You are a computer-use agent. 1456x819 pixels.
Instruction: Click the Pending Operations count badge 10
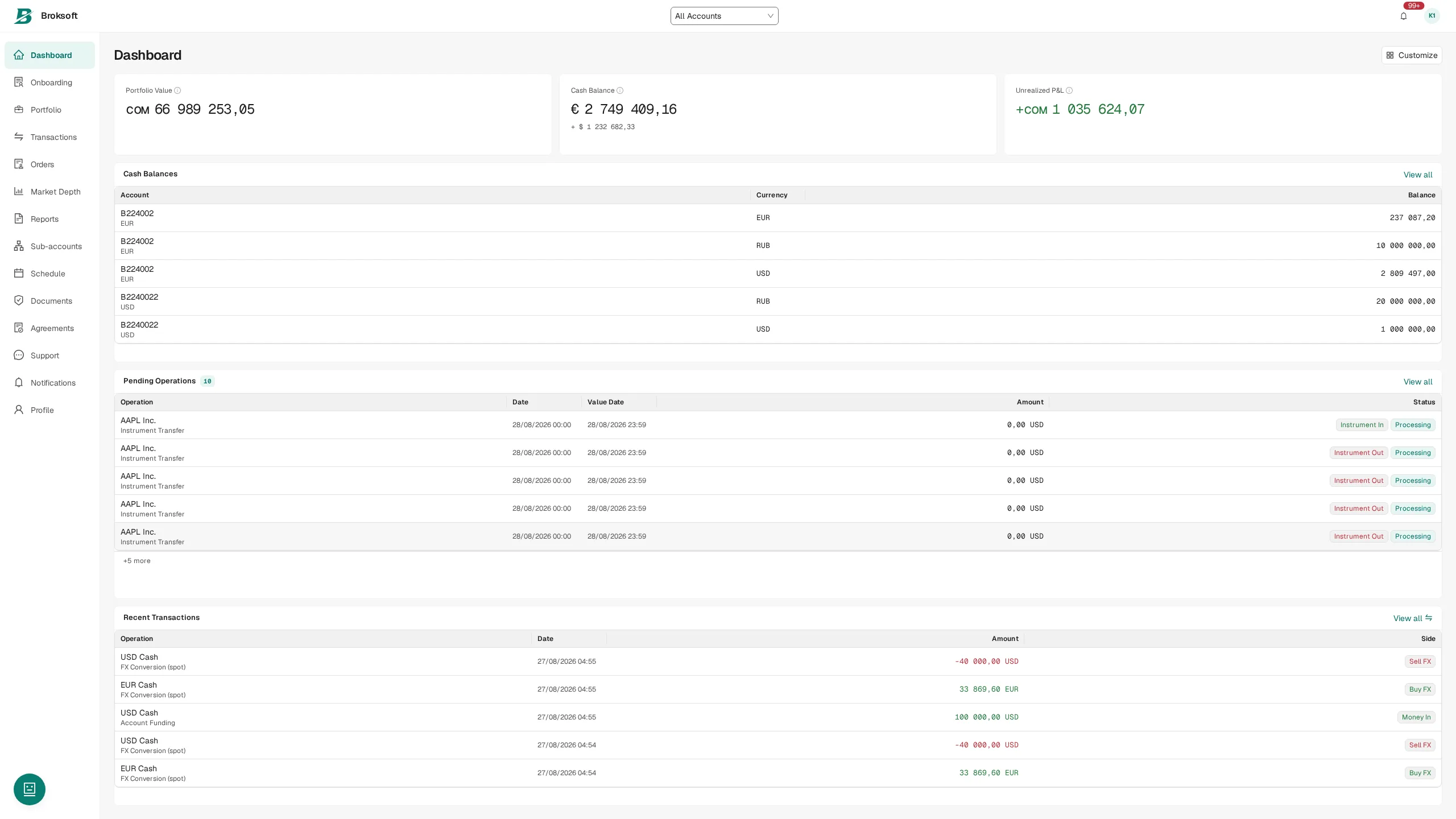pyautogui.click(x=208, y=381)
